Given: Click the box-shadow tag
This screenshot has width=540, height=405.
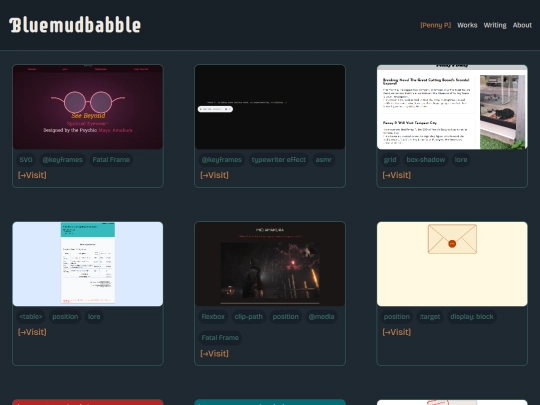Looking at the screenshot, I should tap(426, 160).
